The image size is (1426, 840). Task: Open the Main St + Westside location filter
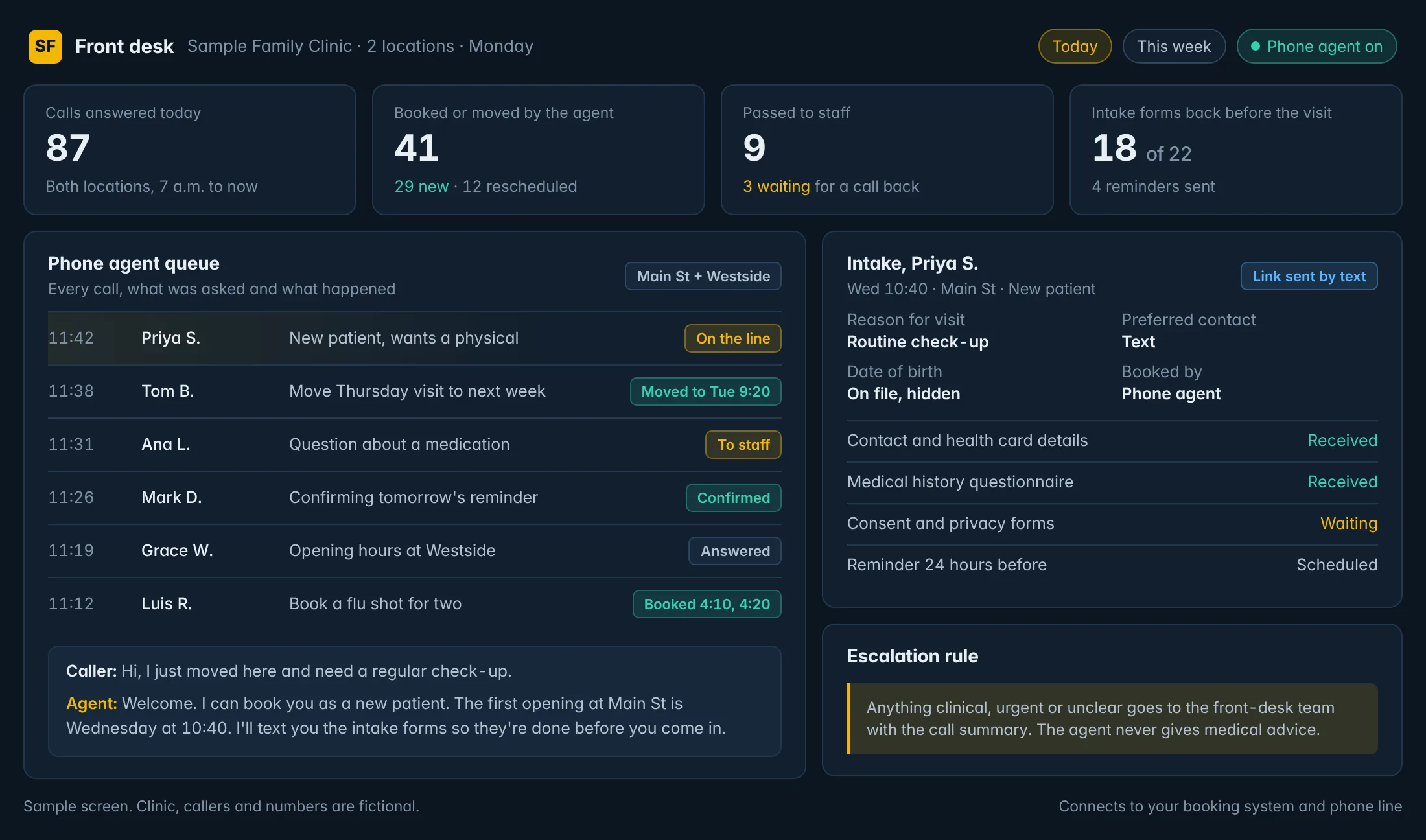pos(703,276)
